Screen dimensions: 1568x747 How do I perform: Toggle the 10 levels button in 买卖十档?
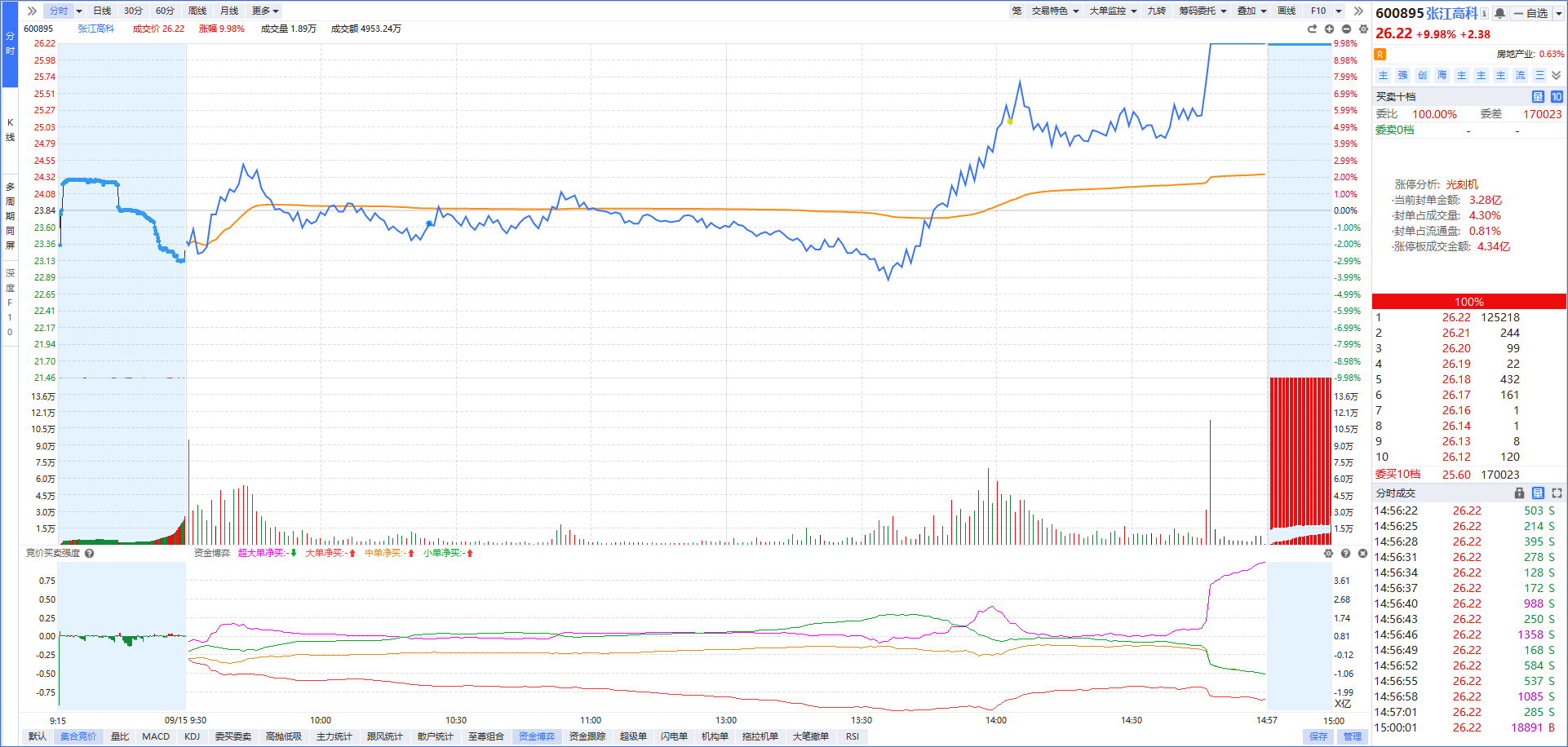tap(1557, 96)
